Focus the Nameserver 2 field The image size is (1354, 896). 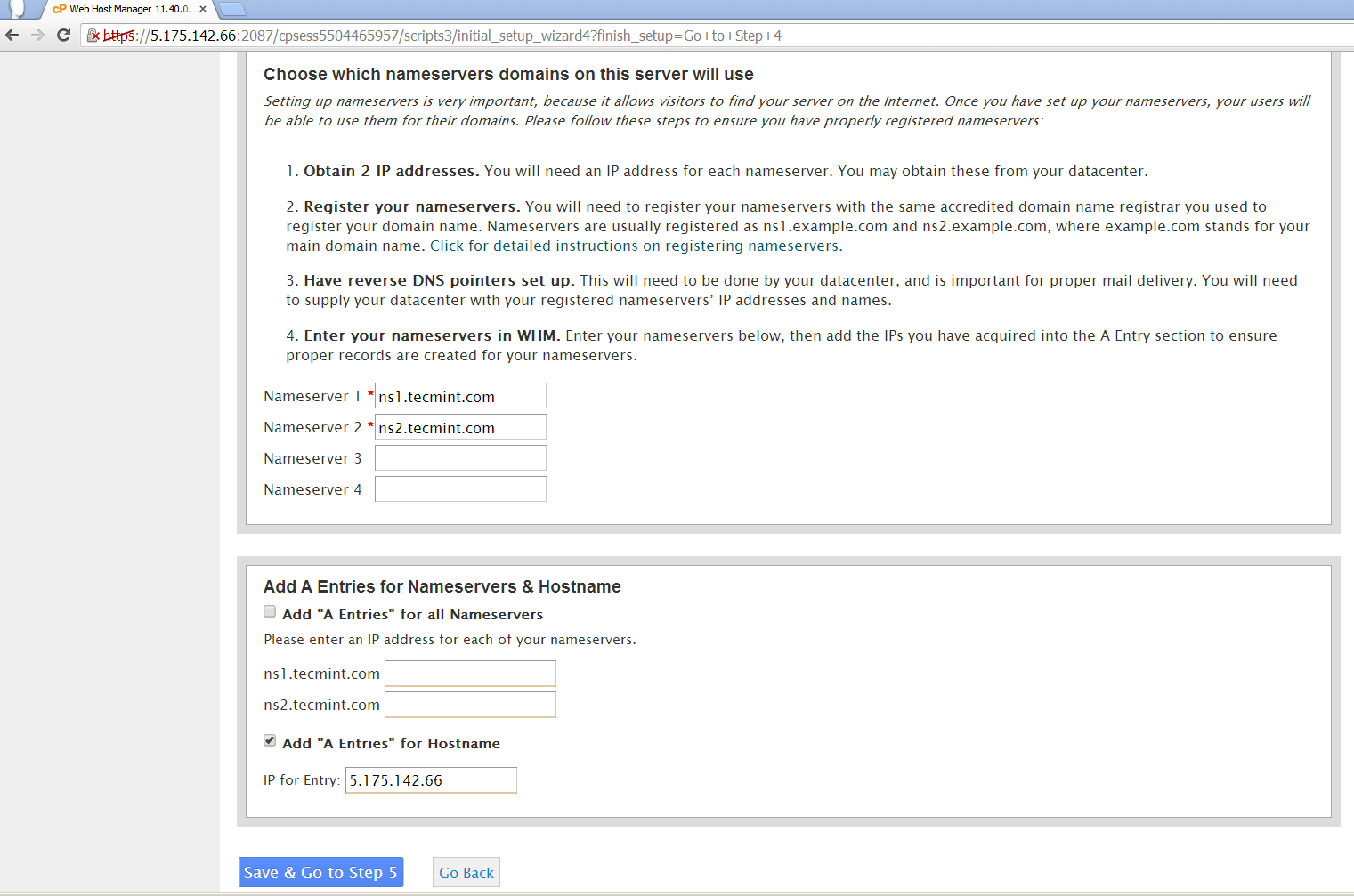[460, 427]
